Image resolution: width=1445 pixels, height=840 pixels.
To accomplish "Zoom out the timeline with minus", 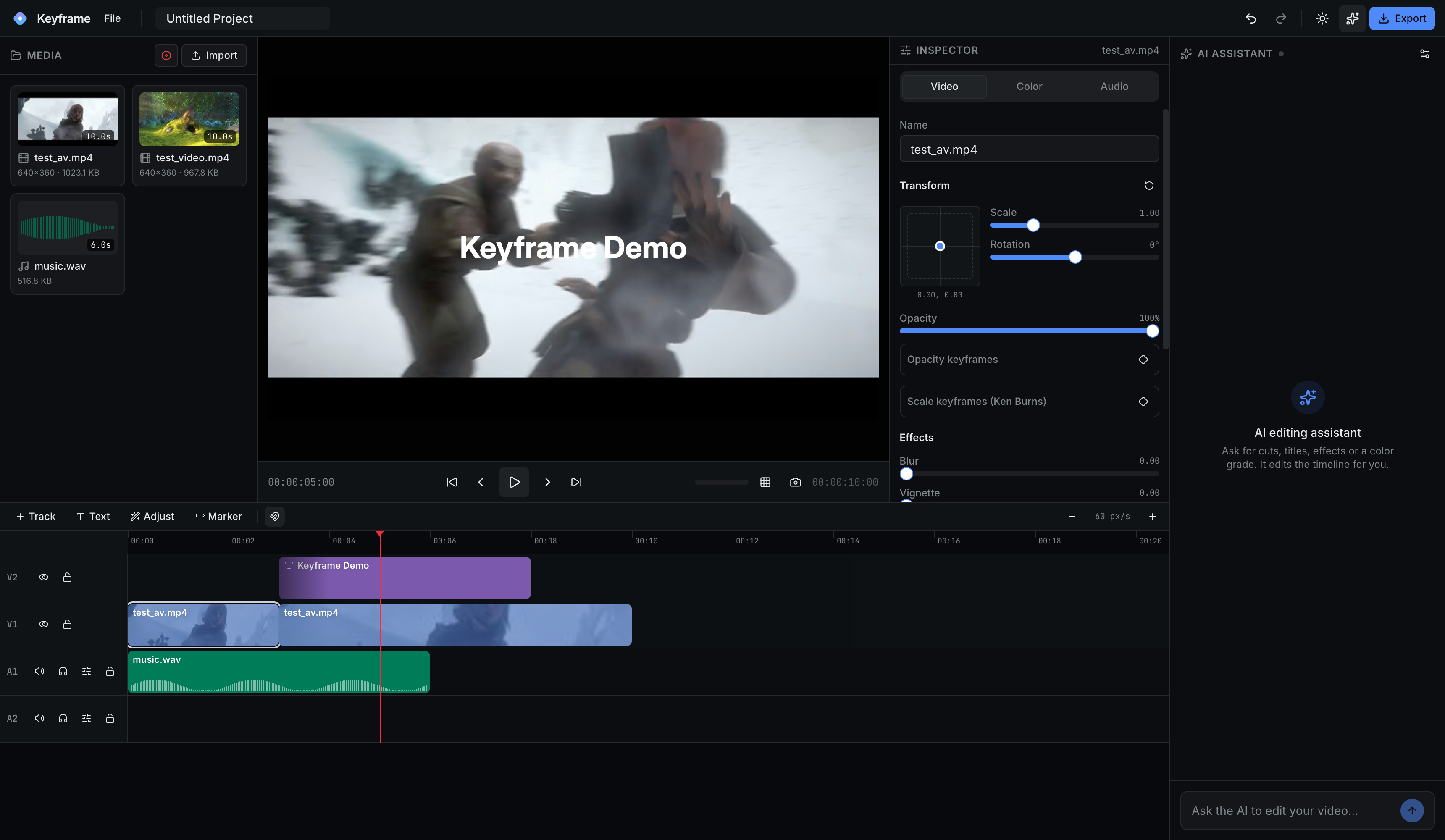I will (1072, 517).
